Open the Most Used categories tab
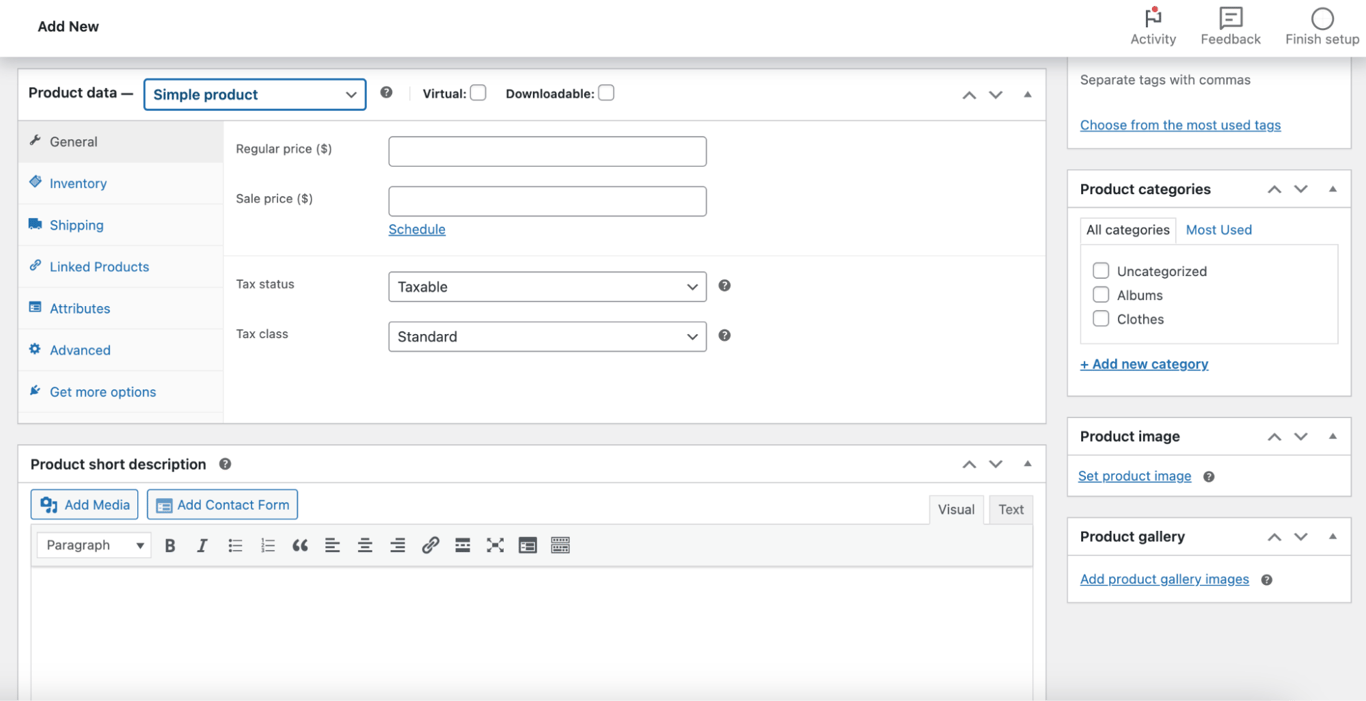Screen dimensions: 1366x701 1218,229
